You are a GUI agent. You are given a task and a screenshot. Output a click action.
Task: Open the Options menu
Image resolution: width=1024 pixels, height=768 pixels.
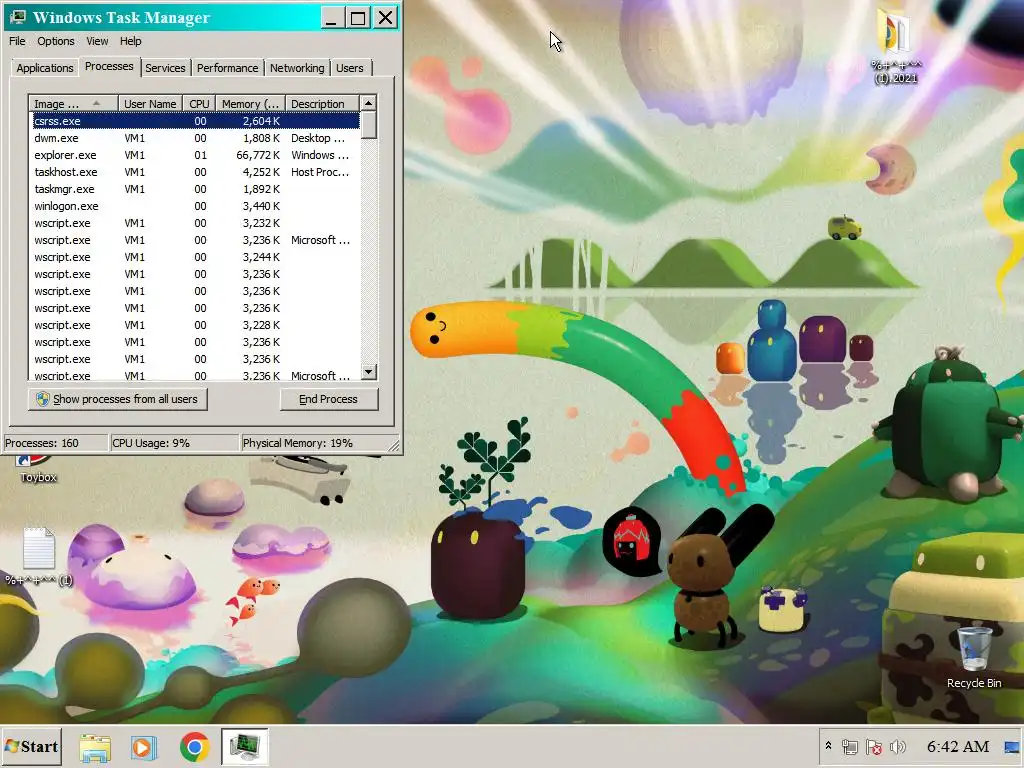click(x=56, y=40)
